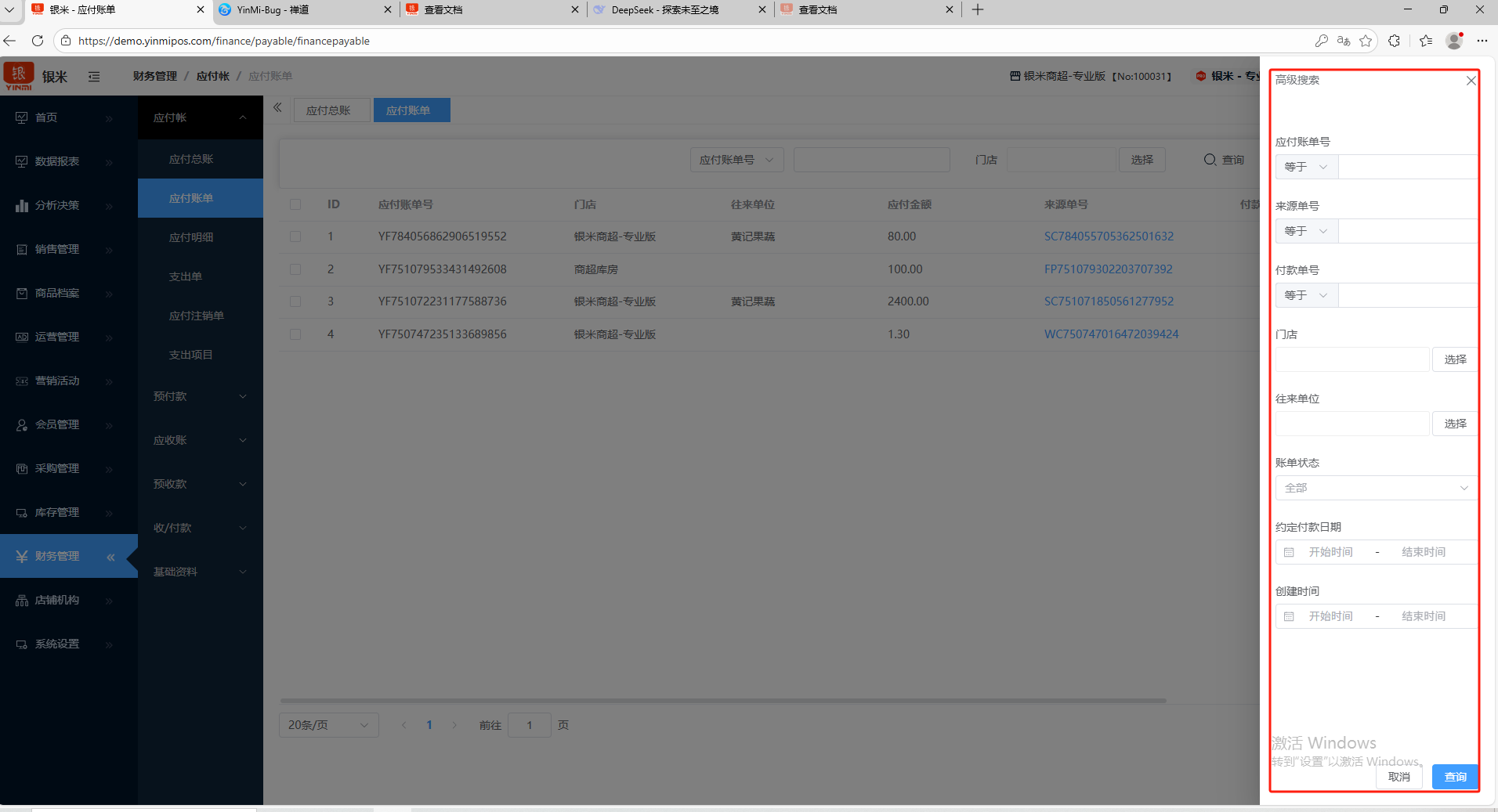Click the 银米 logo icon
Screen dimensions: 1498x812
click(19, 76)
